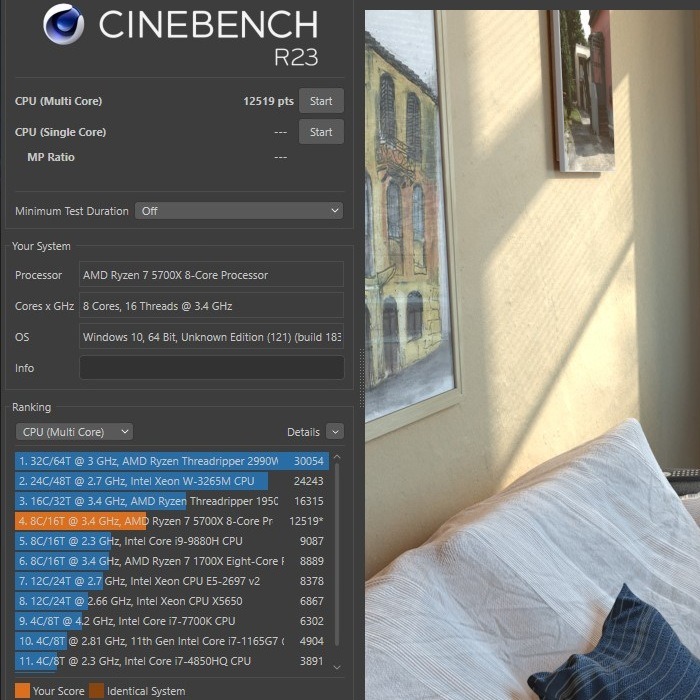Click the panel splitter handle beside render view
This screenshot has height=700, width=700.
coord(362,378)
